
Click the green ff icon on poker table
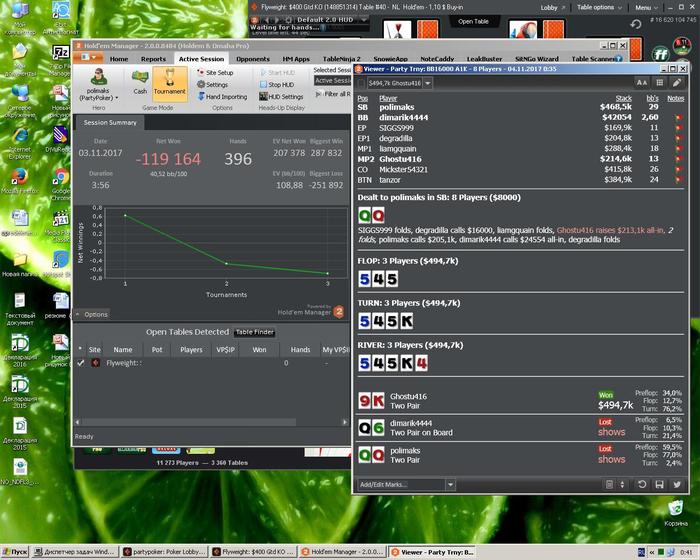coord(660,55)
